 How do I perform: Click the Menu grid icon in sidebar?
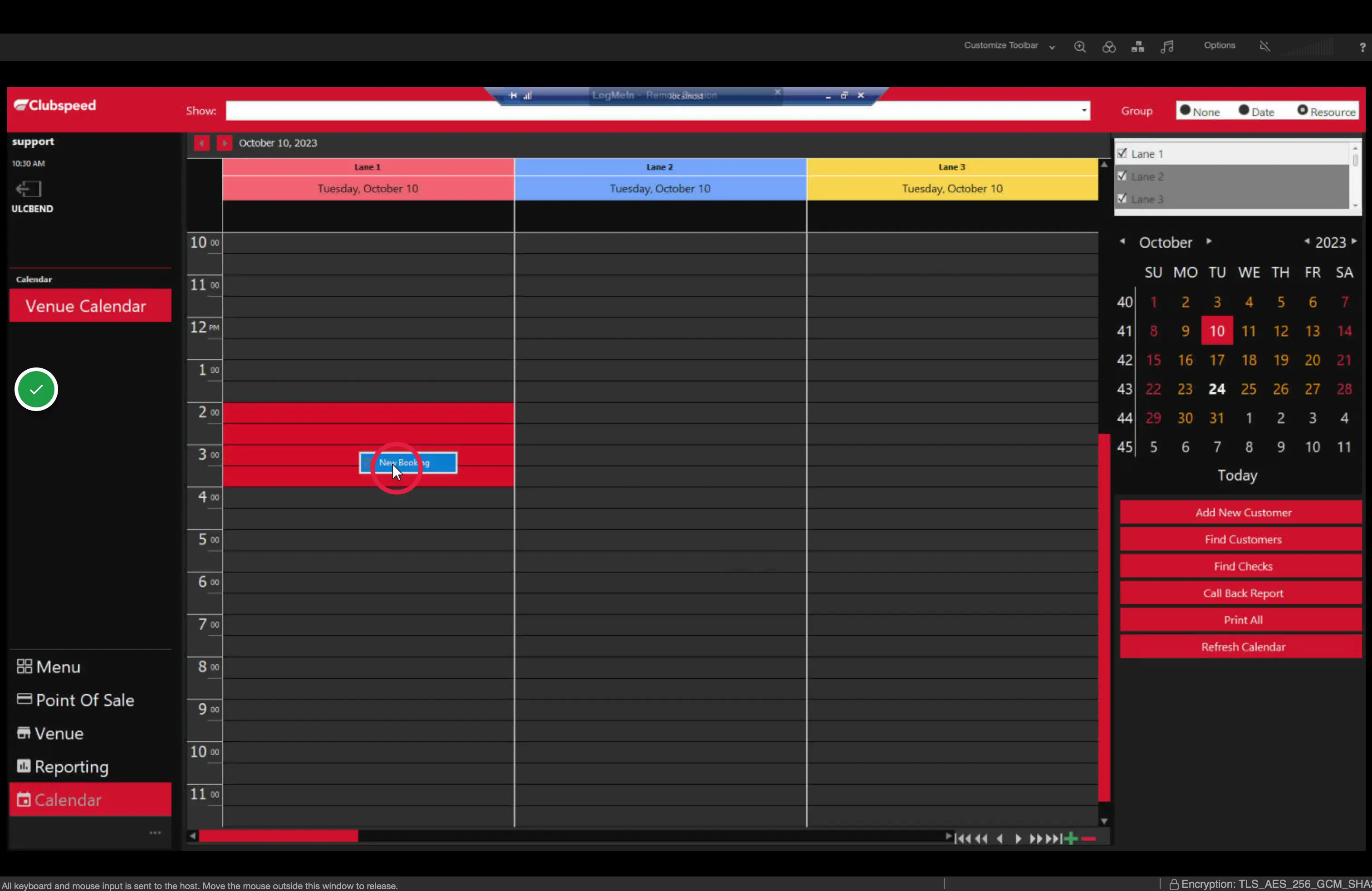coord(24,667)
